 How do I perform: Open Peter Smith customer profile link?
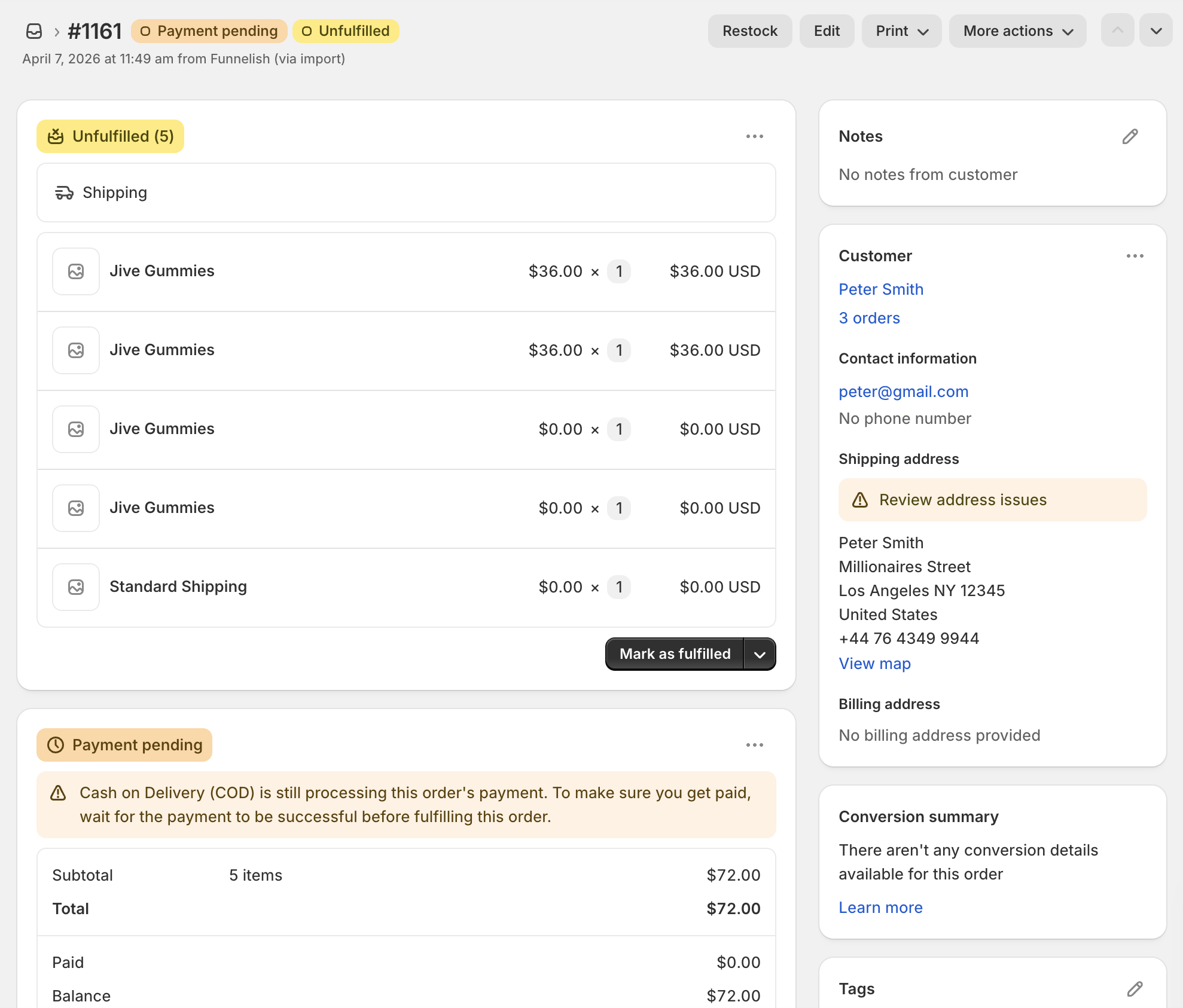coord(881,289)
